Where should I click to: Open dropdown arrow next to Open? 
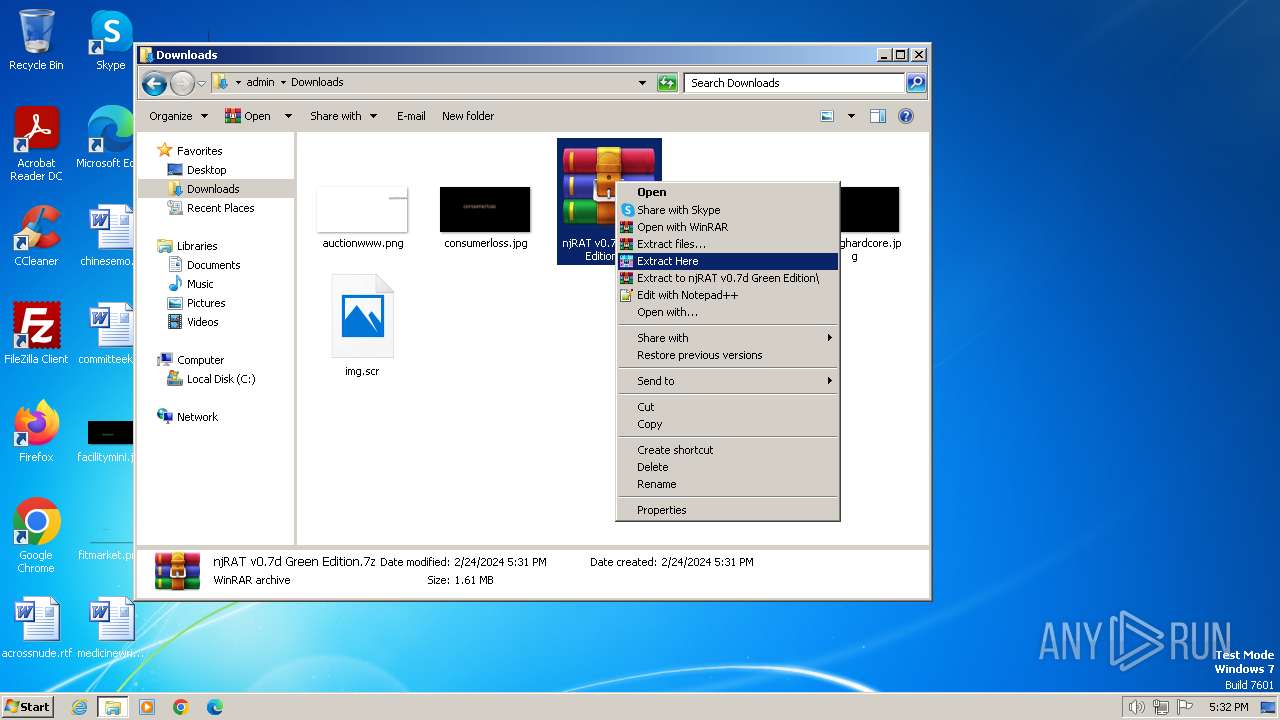(x=288, y=116)
